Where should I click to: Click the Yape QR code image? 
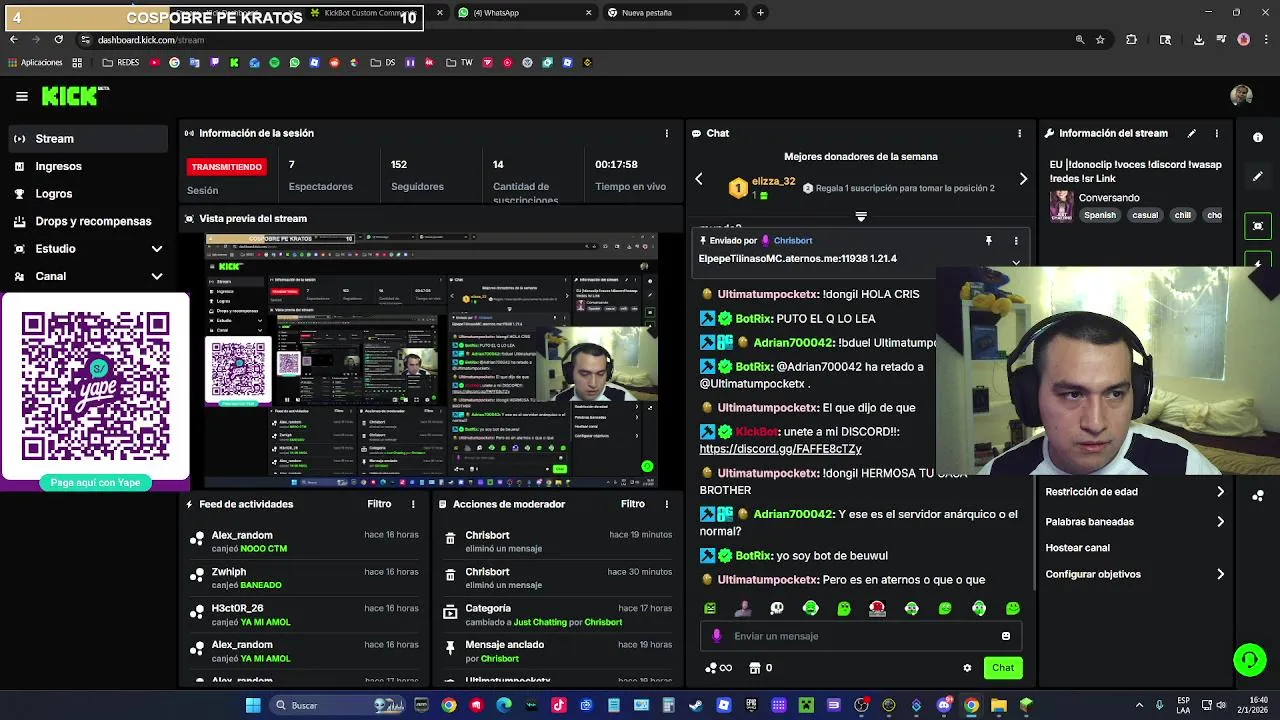pyautogui.click(x=95, y=386)
